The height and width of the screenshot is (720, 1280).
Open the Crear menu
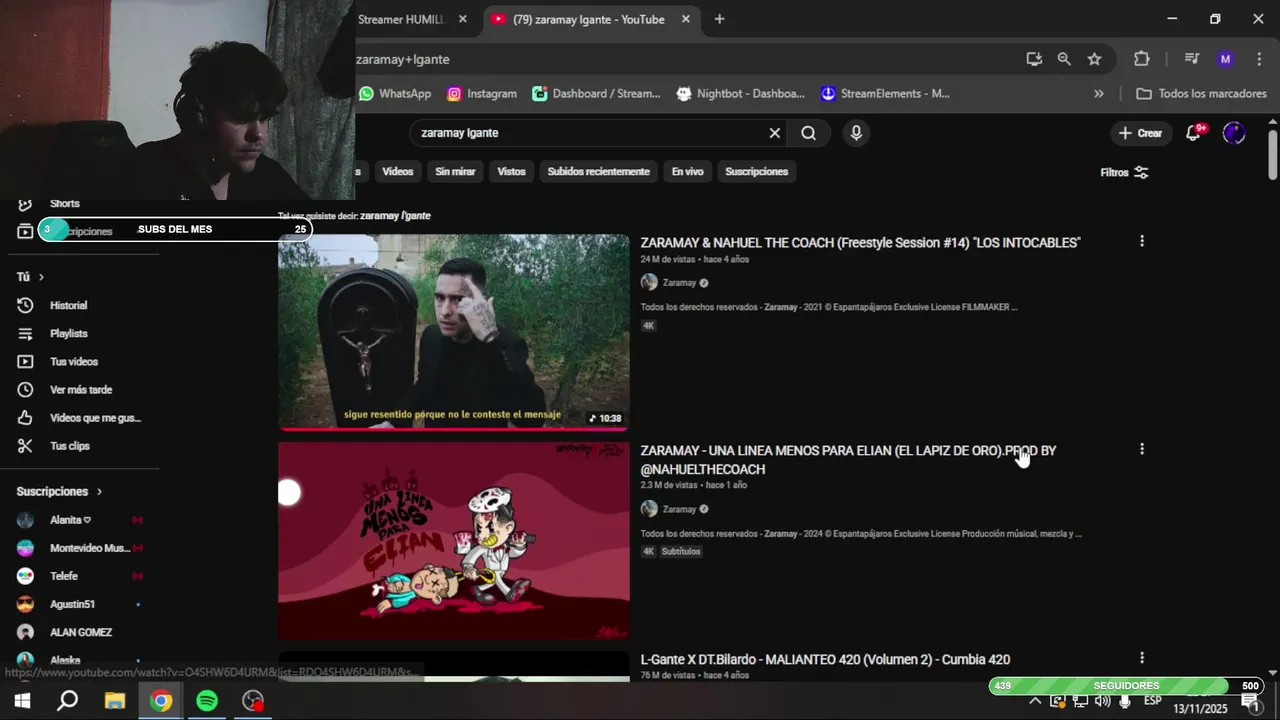click(1140, 133)
